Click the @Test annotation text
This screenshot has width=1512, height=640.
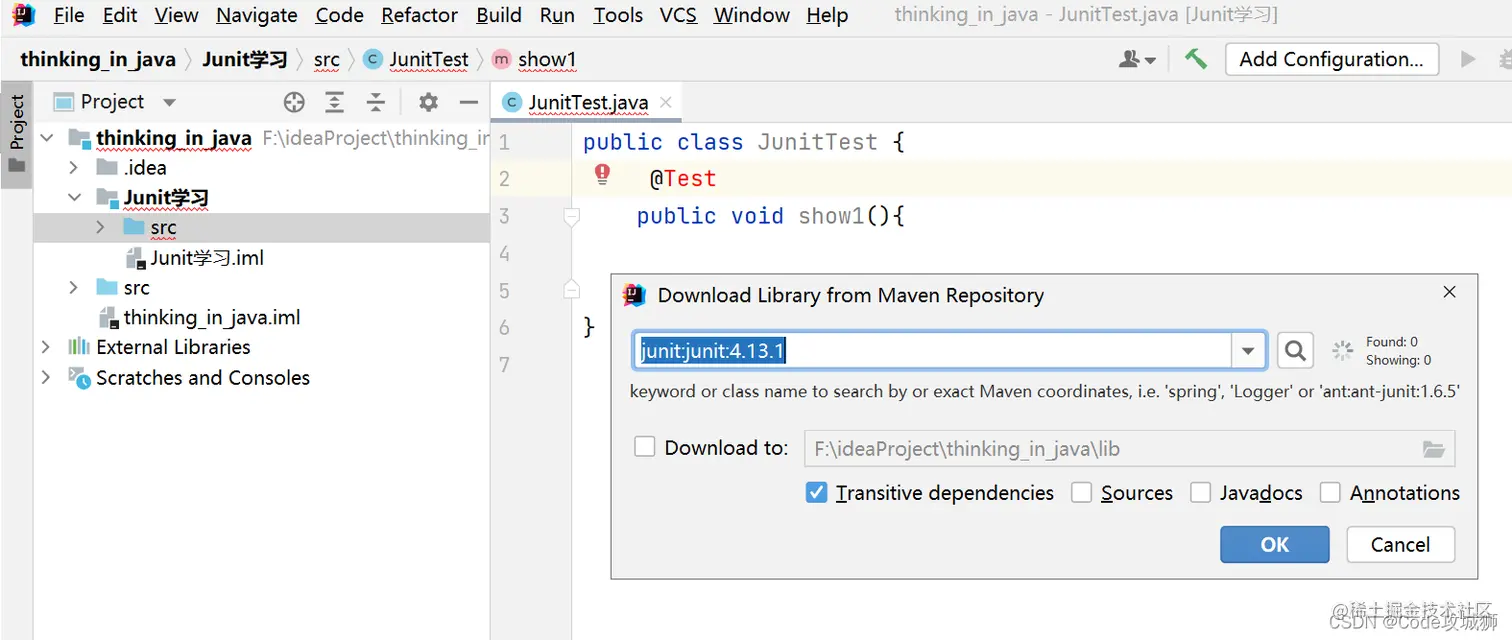pyautogui.click(x=683, y=179)
